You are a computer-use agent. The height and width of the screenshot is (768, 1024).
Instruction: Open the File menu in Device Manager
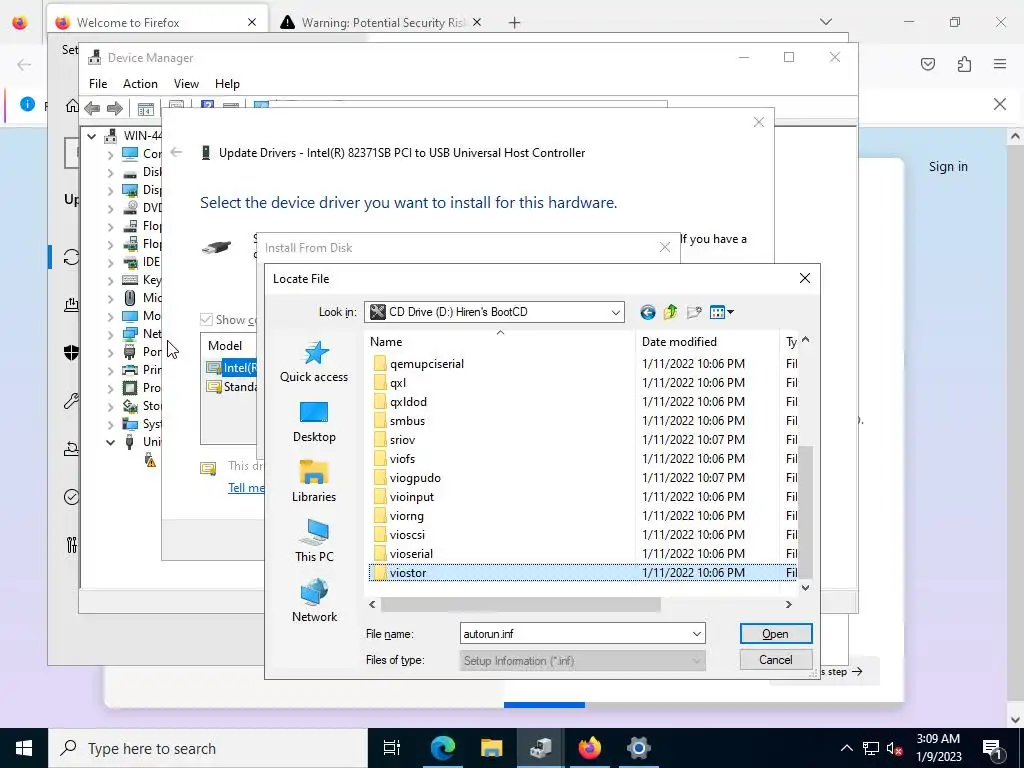(x=98, y=84)
